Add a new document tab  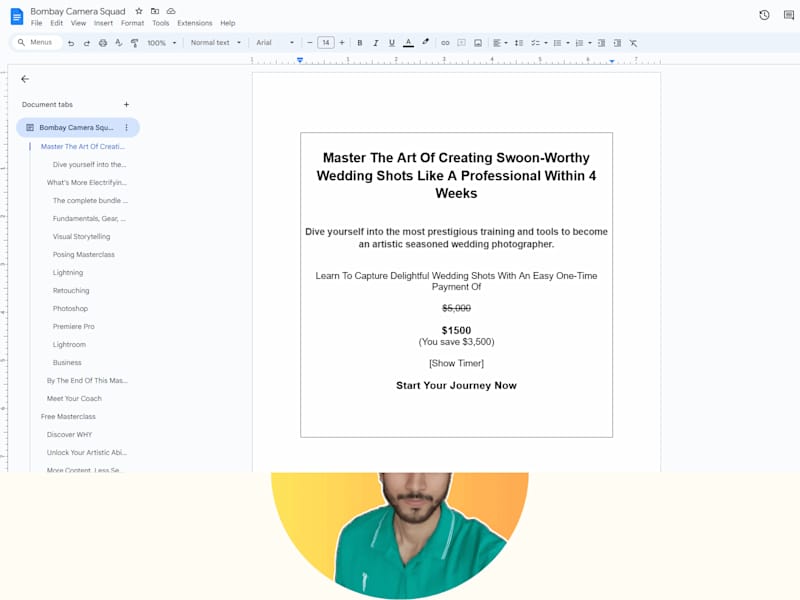click(x=126, y=105)
